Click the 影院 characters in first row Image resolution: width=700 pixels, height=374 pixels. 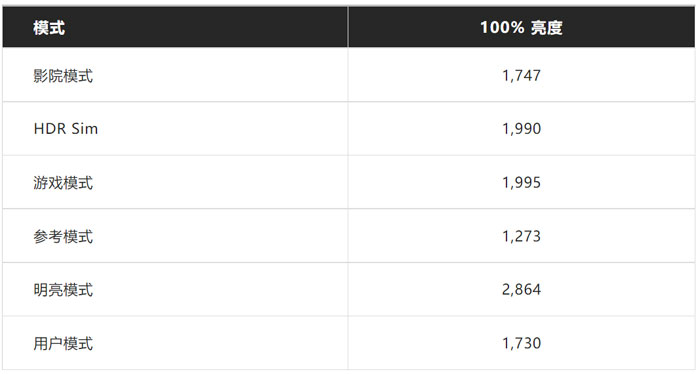coord(48,75)
